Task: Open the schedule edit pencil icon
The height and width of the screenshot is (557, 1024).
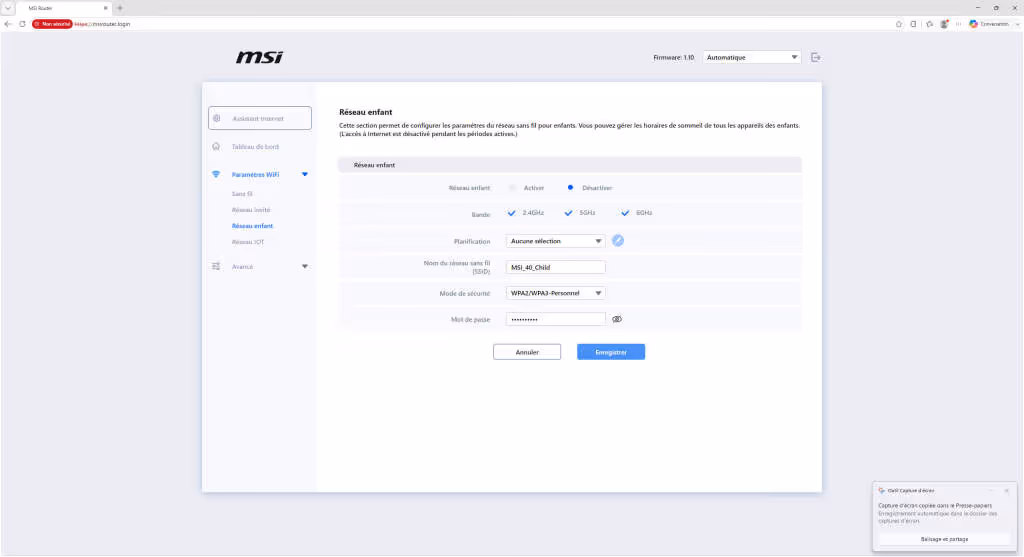Action: click(618, 241)
